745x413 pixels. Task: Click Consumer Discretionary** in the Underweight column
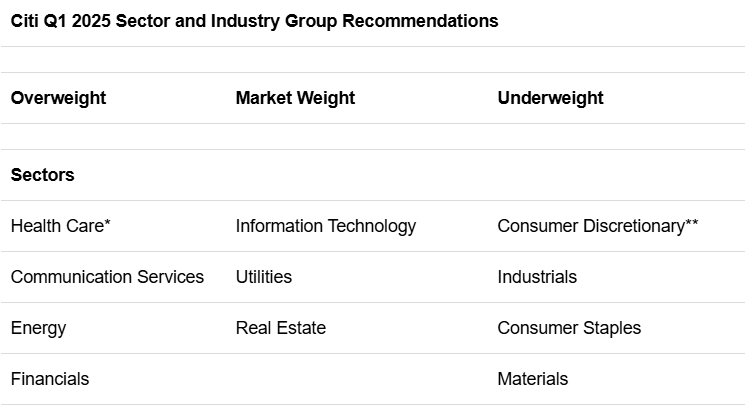[590, 226]
